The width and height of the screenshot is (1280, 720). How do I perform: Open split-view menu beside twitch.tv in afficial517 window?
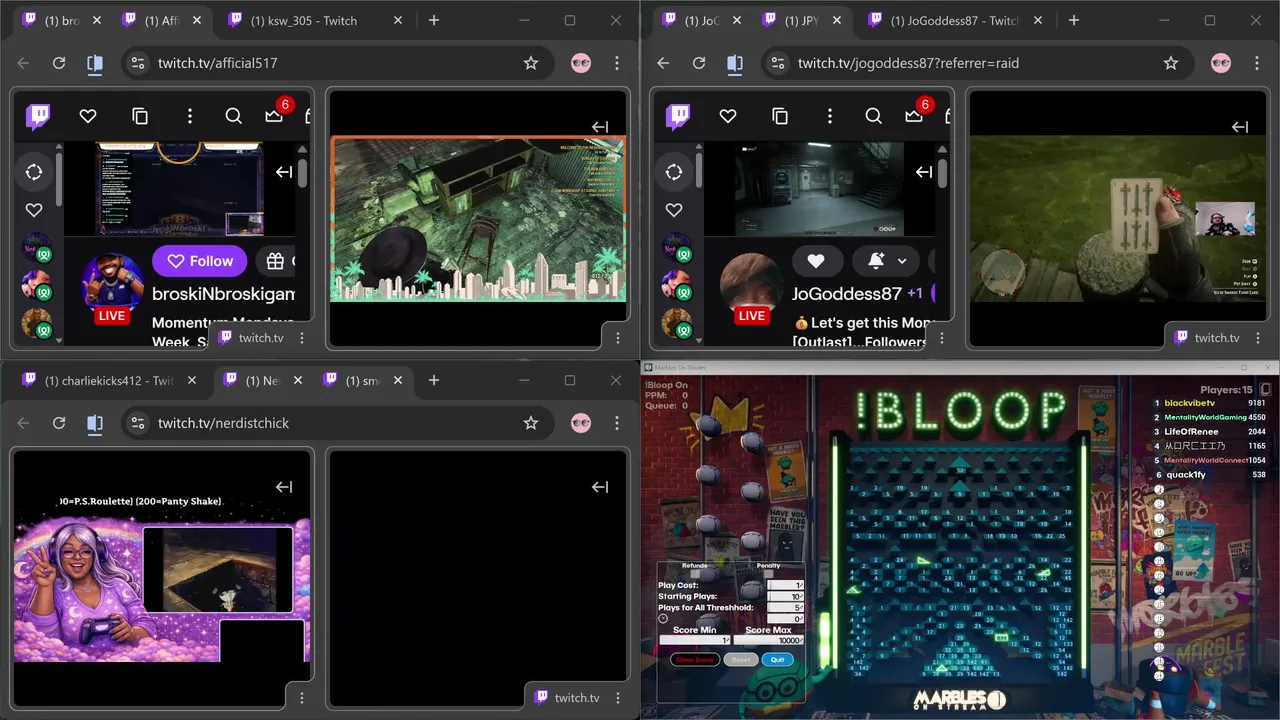(302, 338)
